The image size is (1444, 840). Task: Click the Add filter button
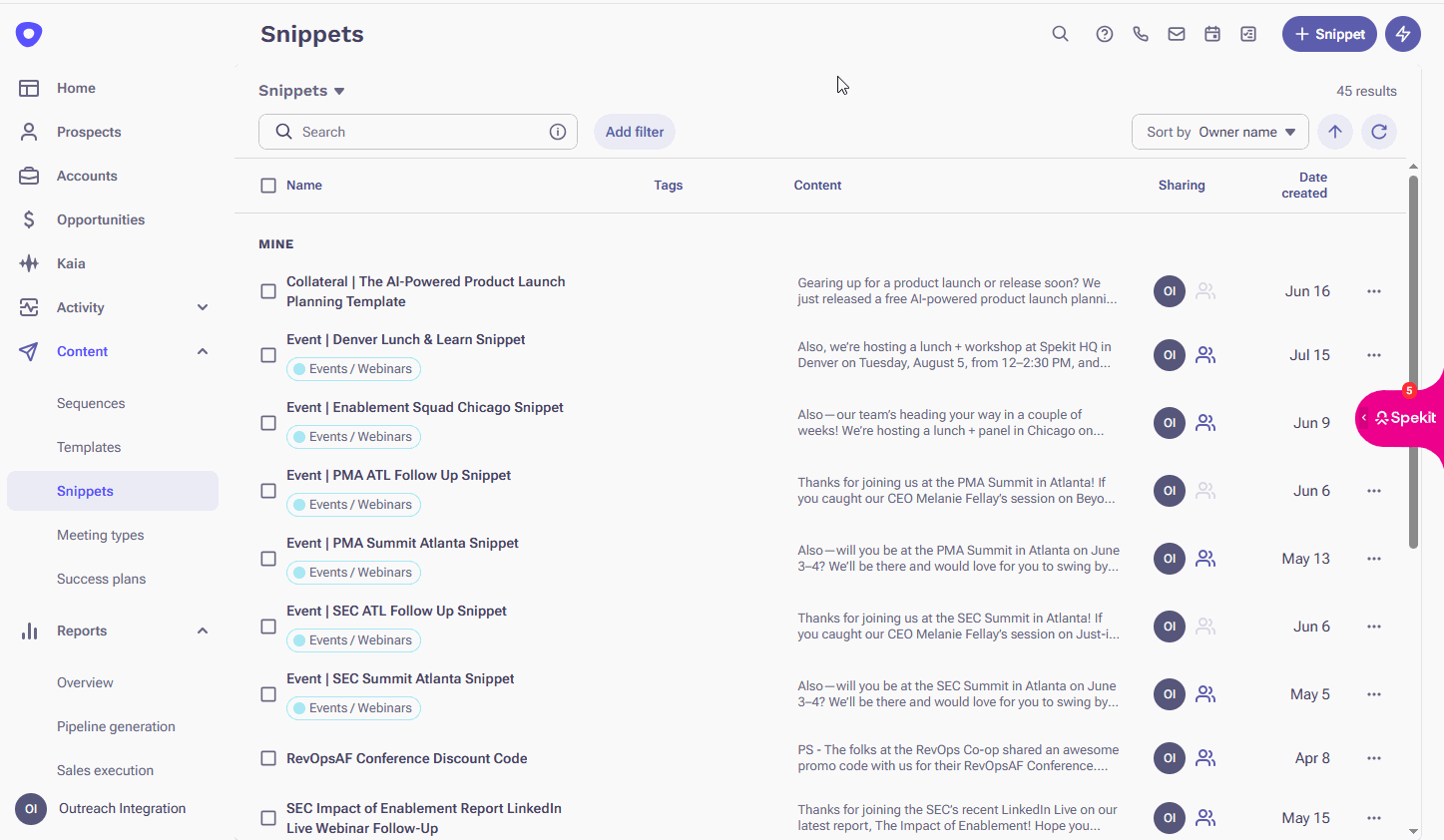pos(635,132)
